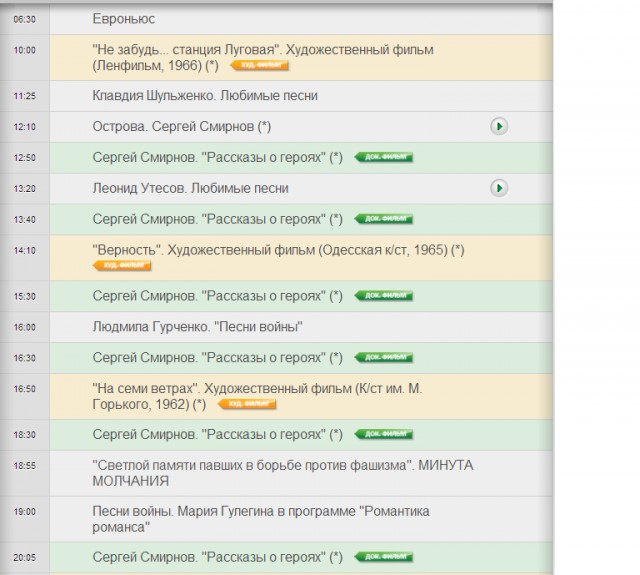Screen dimensions: 640x575
Task: Open Людмила Гурченко "Песни войны" entry
Action: coord(197,327)
